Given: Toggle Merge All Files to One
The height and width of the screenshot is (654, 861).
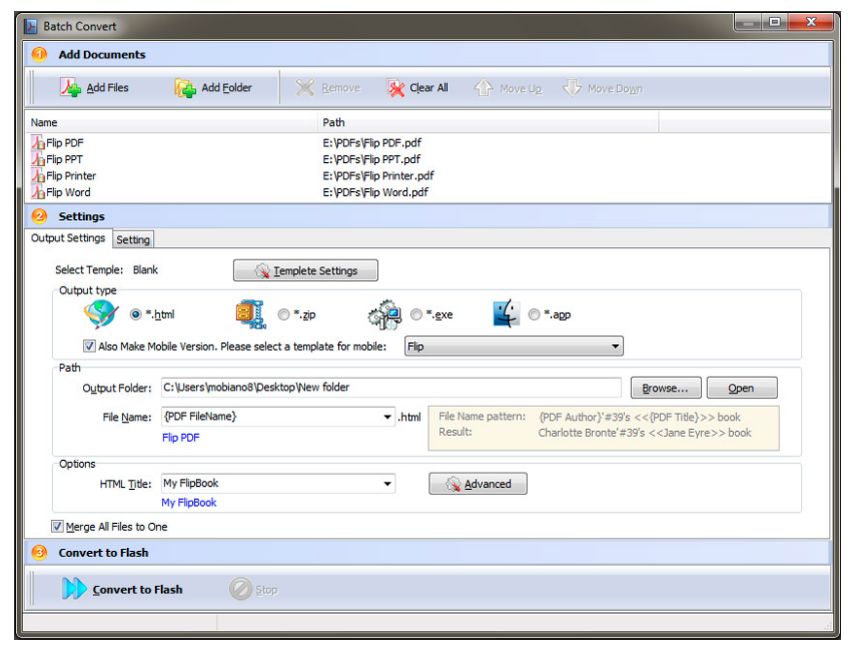Looking at the screenshot, I should click(57, 527).
